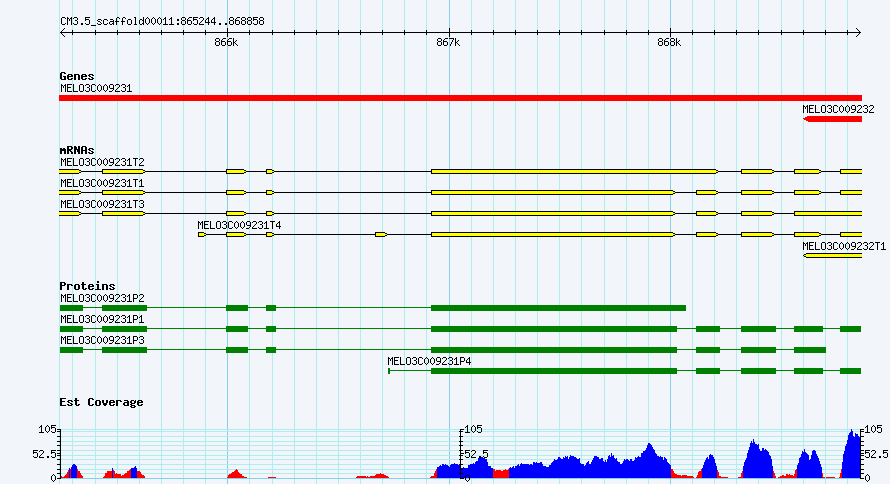The height and width of the screenshot is (484, 890).
Task: Open protein label MEL03C009231P1
Action: (102, 319)
